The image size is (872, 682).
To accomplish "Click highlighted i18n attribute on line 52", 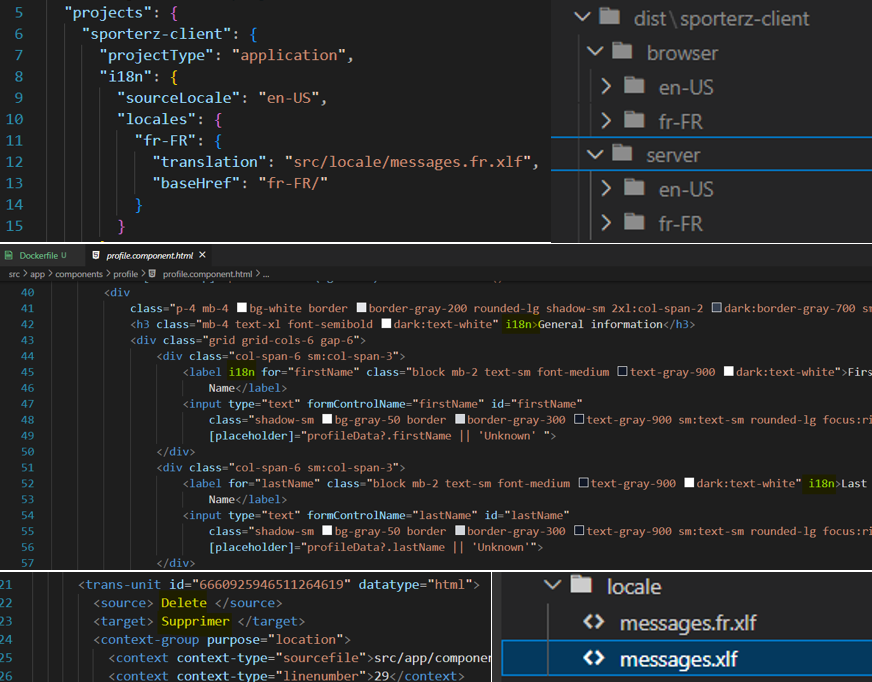I will point(821,483).
